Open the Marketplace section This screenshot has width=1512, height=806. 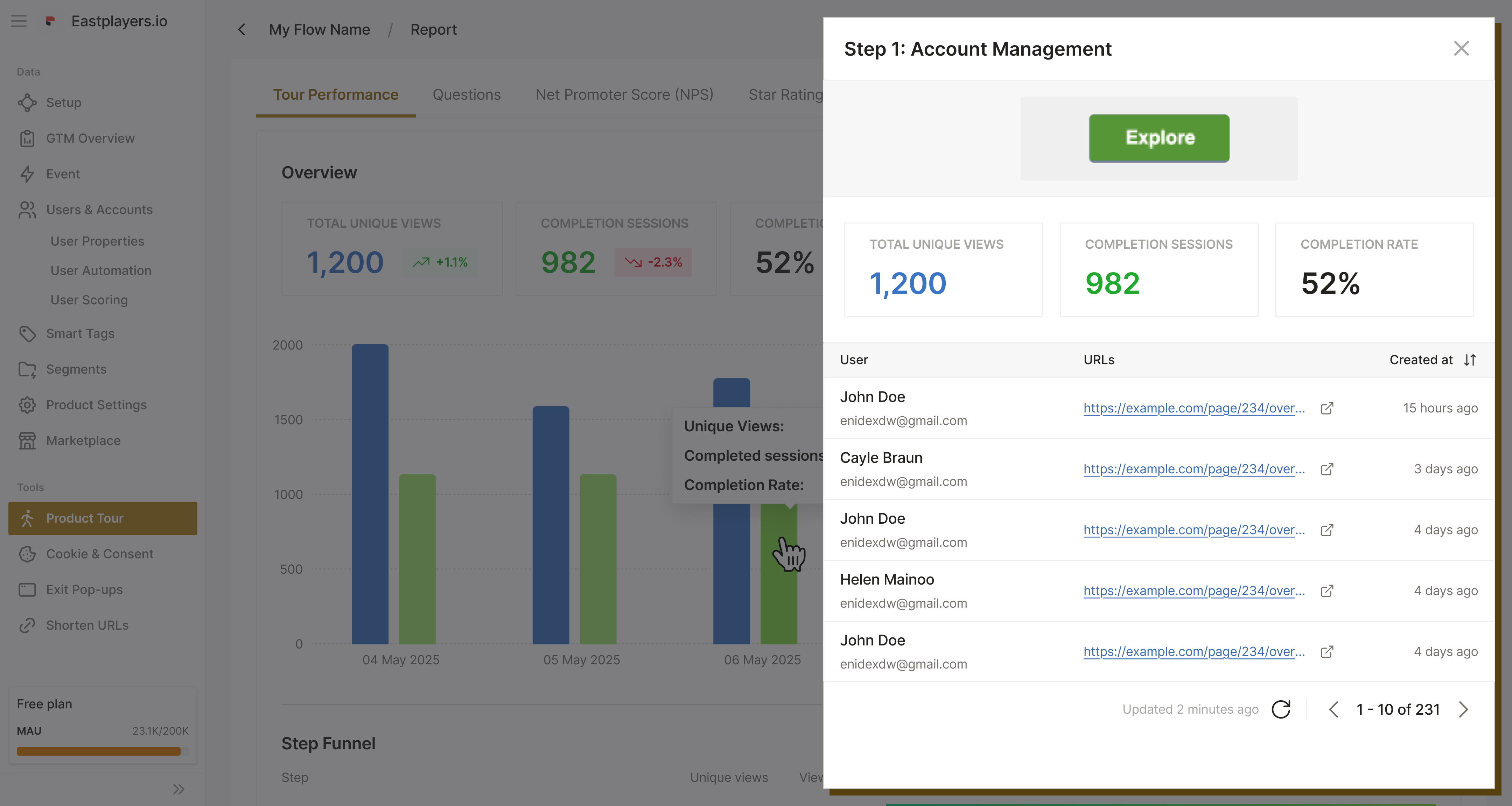point(83,440)
